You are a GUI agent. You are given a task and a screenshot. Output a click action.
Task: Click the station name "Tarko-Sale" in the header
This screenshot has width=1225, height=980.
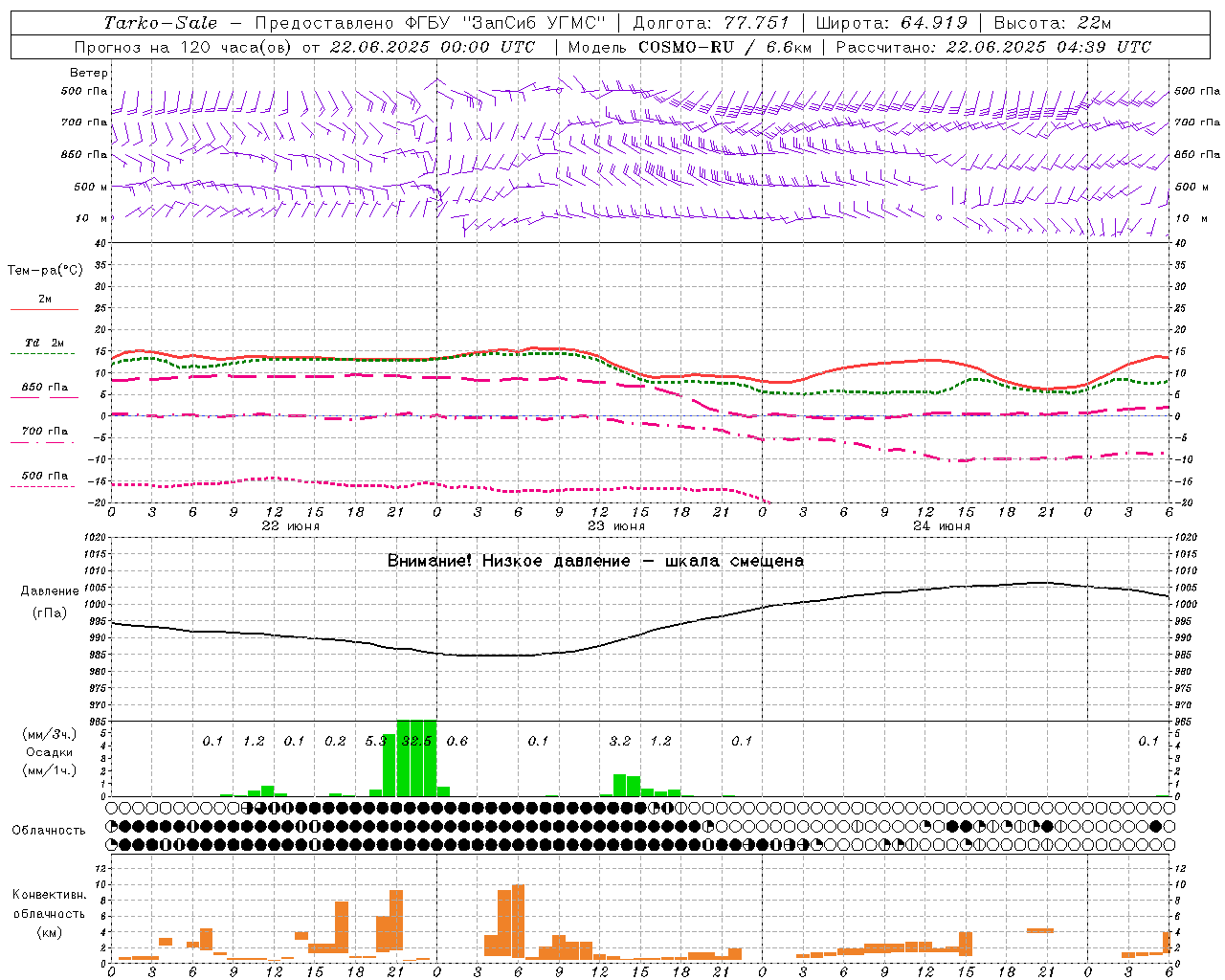click(x=160, y=23)
